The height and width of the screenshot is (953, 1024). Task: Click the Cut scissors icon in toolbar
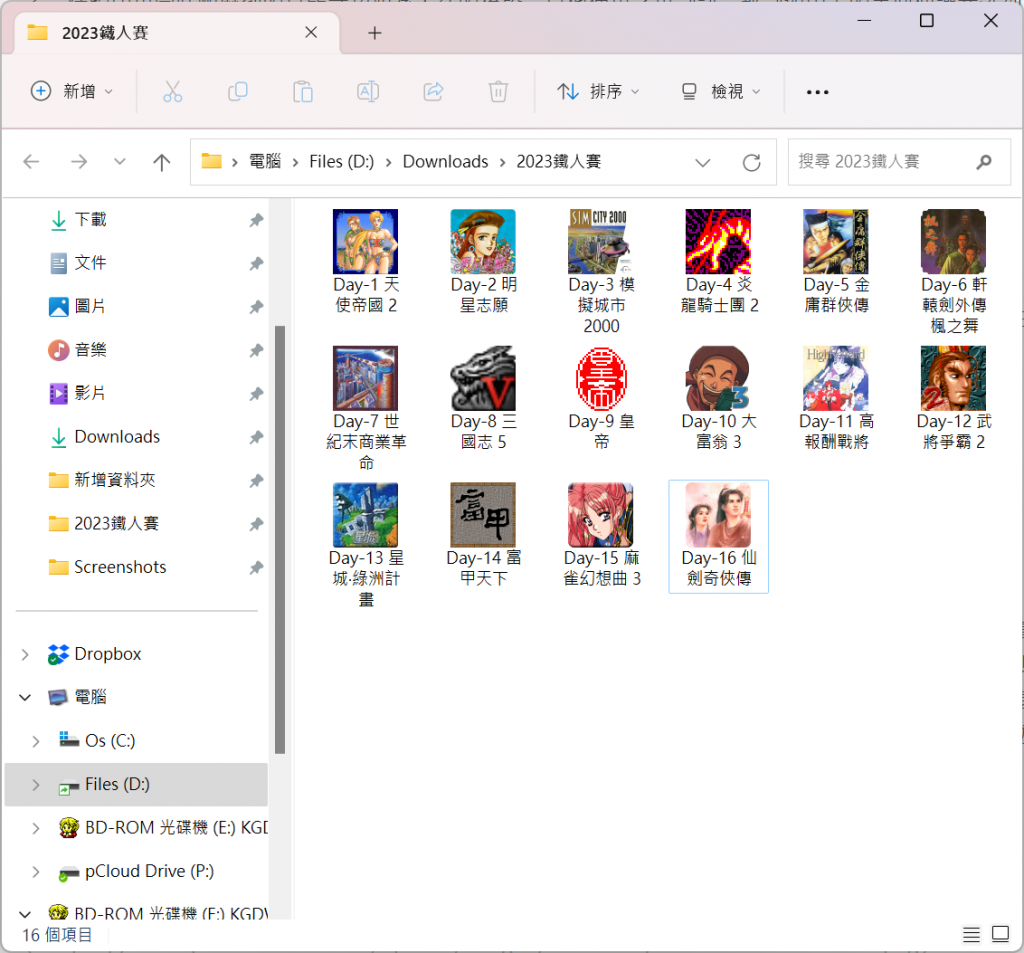[172, 91]
